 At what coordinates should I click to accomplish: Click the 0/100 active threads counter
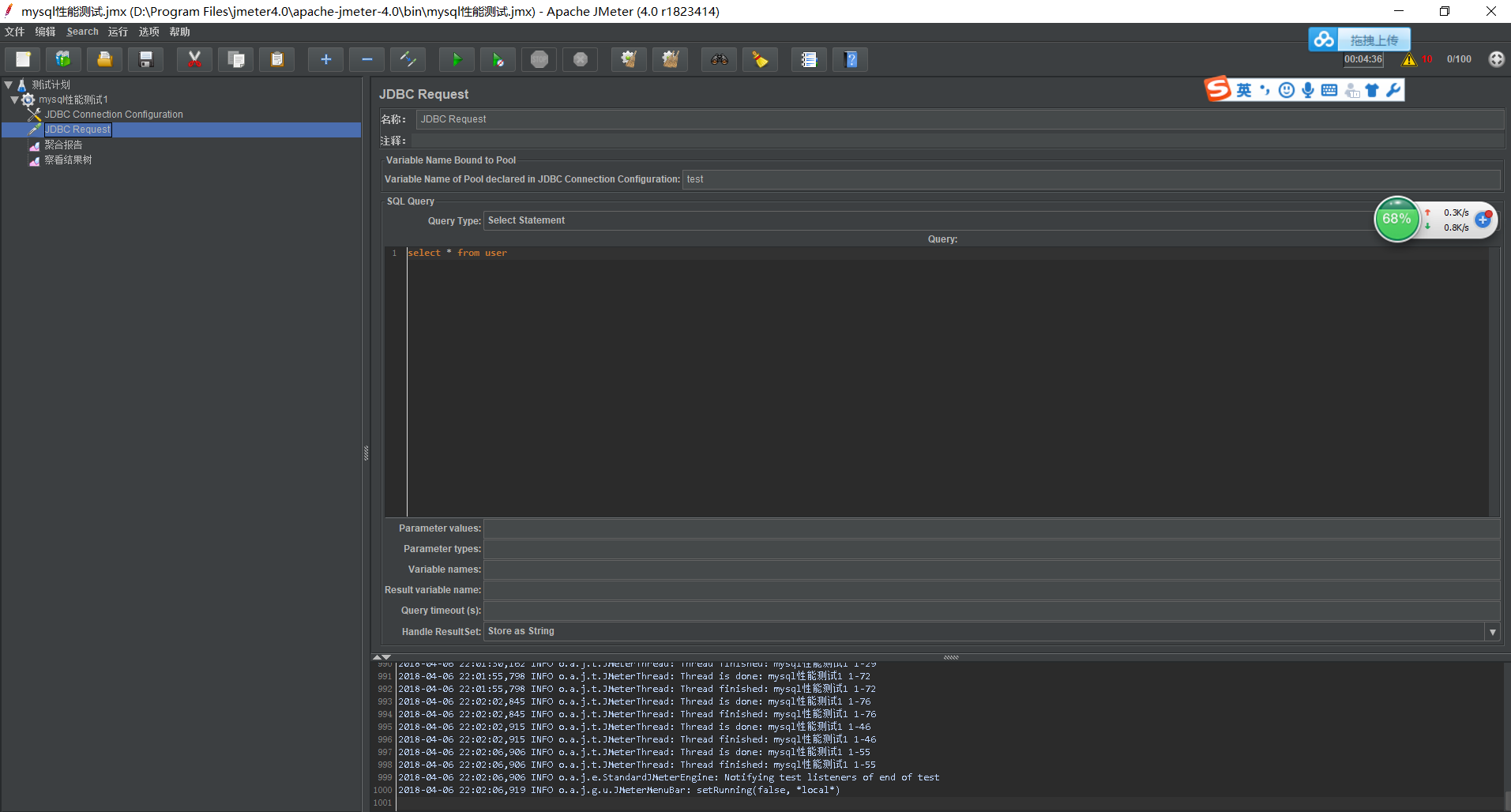[1459, 59]
